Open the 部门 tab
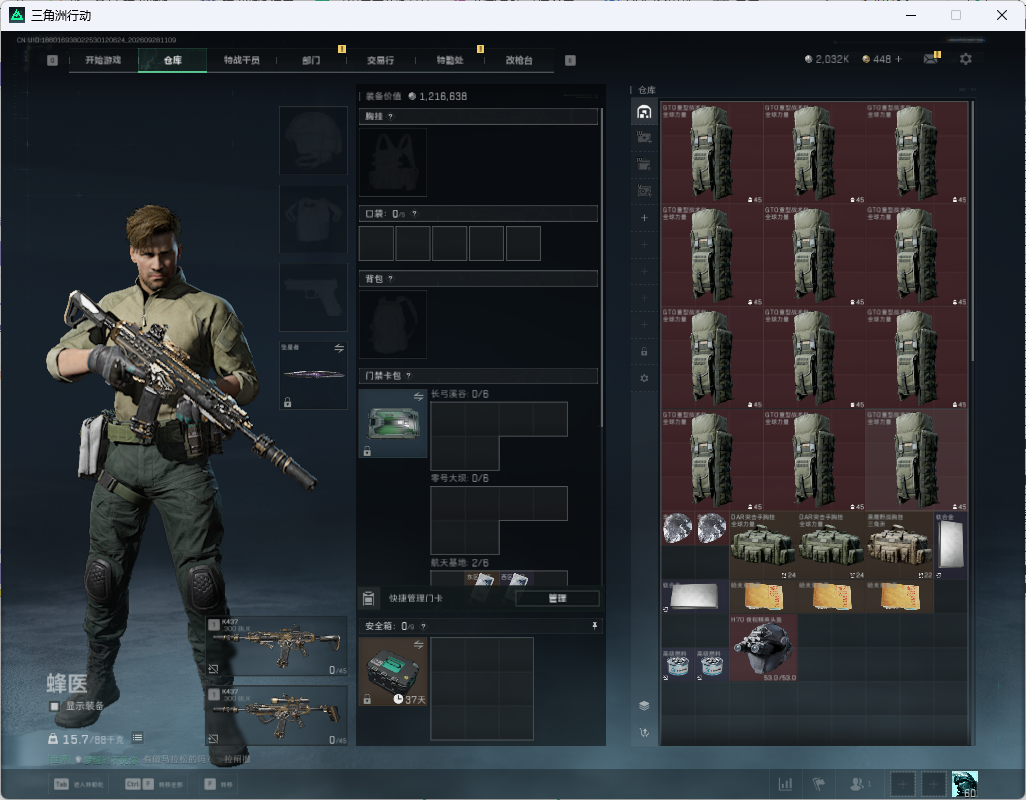 coord(311,60)
